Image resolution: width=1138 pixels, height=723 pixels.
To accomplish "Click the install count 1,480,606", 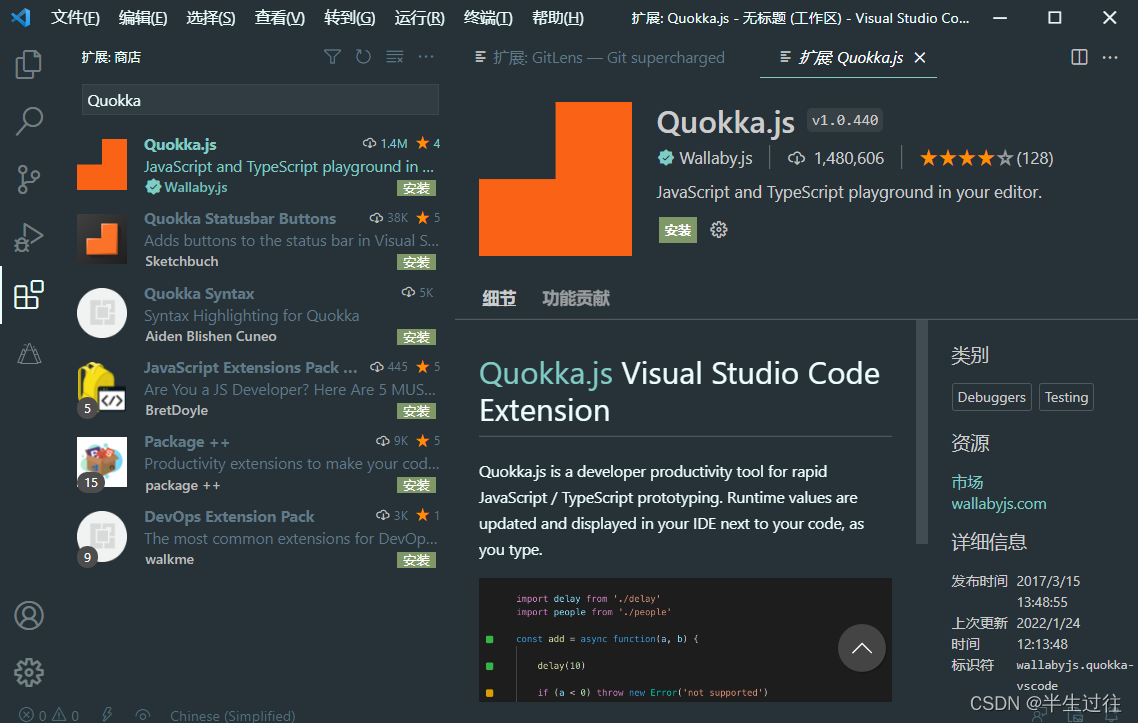I will click(x=836, y=158).
